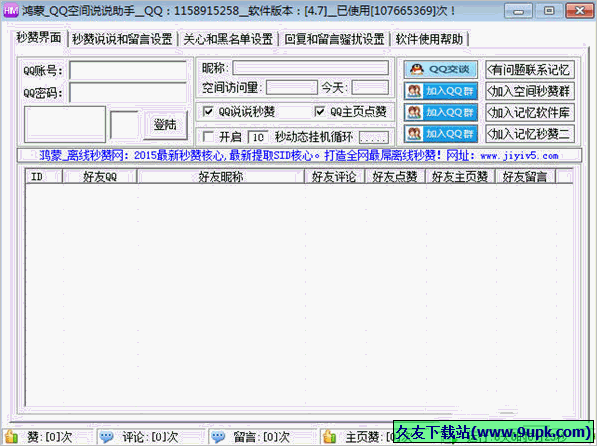The height and width of the screenshot is (446, 597).
Task: Click 加入QQ群 button beside 加入空间秒赞群
Action: (x=441, y=91)
